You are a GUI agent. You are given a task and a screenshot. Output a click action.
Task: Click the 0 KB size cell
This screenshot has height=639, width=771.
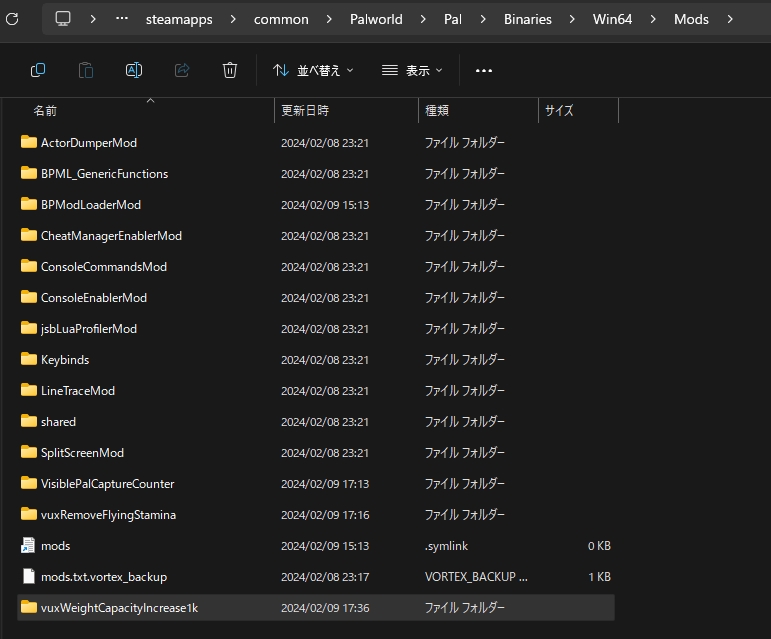[599, 546]
